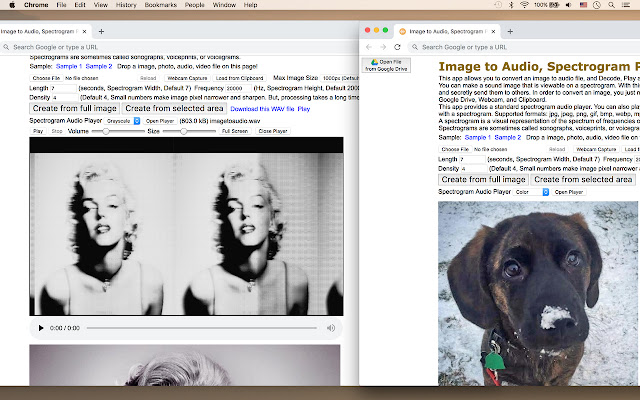Screen dimensions: 640x400
Task: Click the US flag input source icon
Action: pyautogui.click(x=583, y=5)
